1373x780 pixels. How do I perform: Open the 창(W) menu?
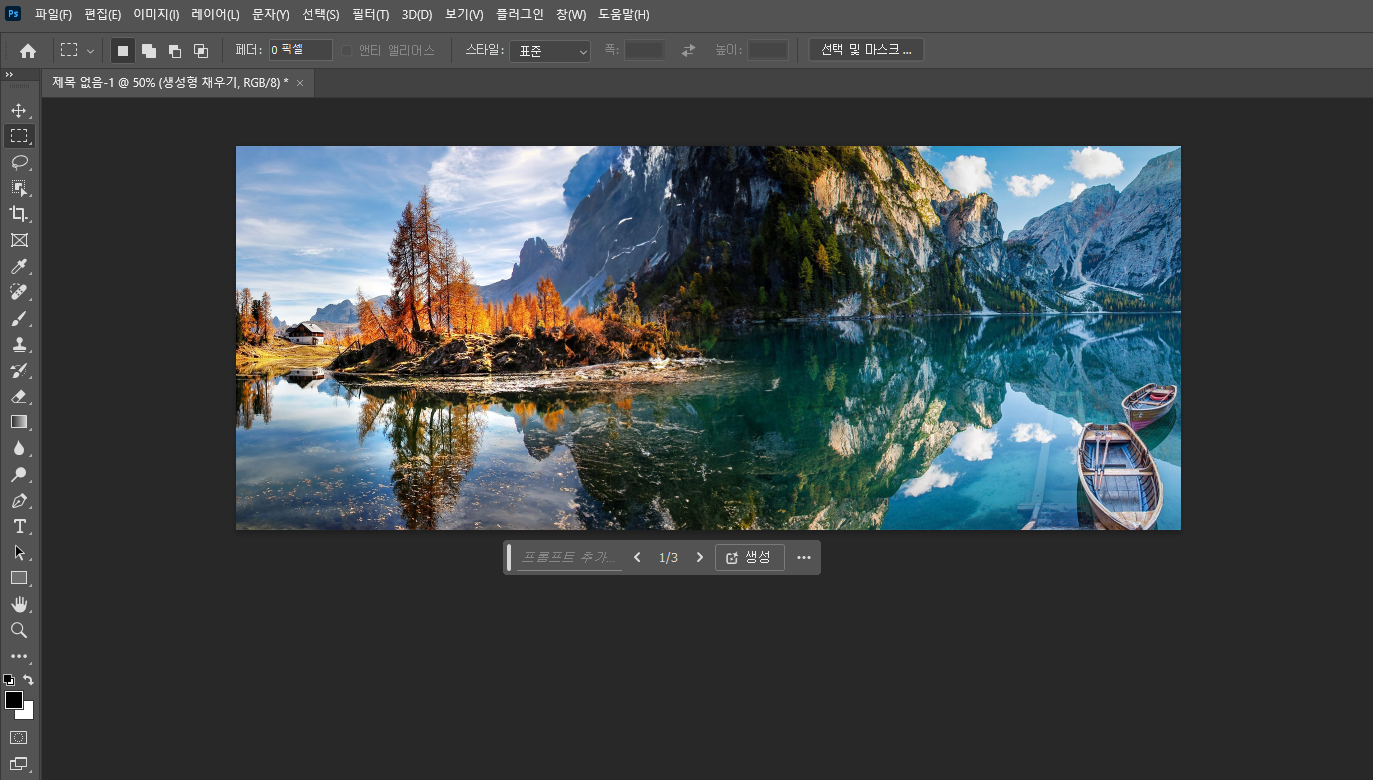[571, 15]
